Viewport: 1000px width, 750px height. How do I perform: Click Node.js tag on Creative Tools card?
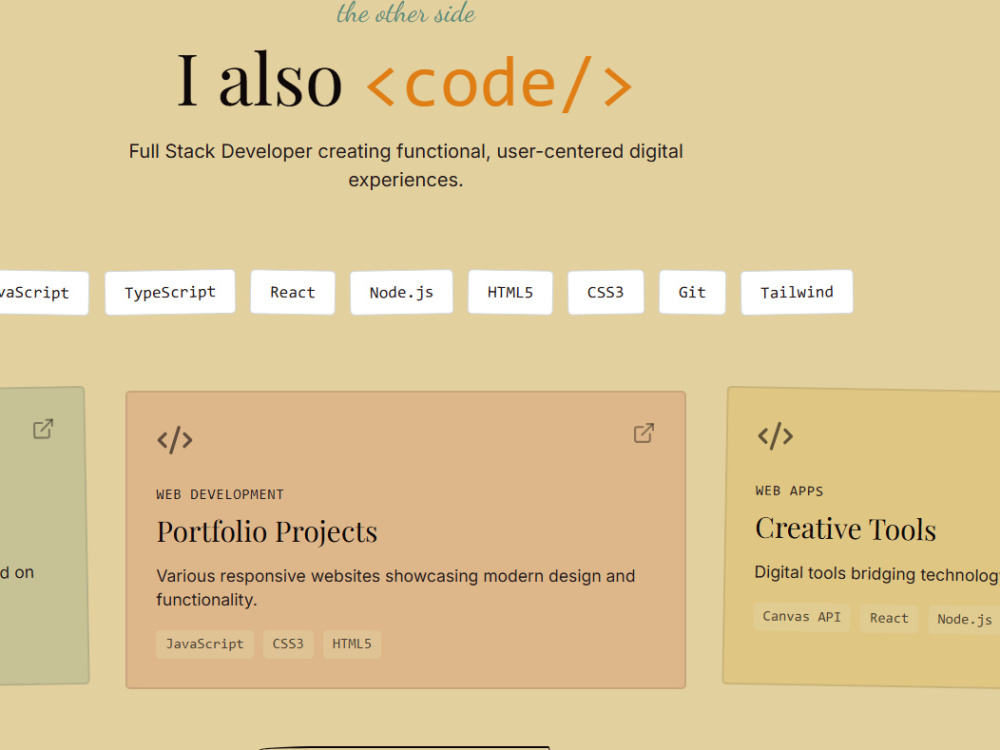[964, 619]
